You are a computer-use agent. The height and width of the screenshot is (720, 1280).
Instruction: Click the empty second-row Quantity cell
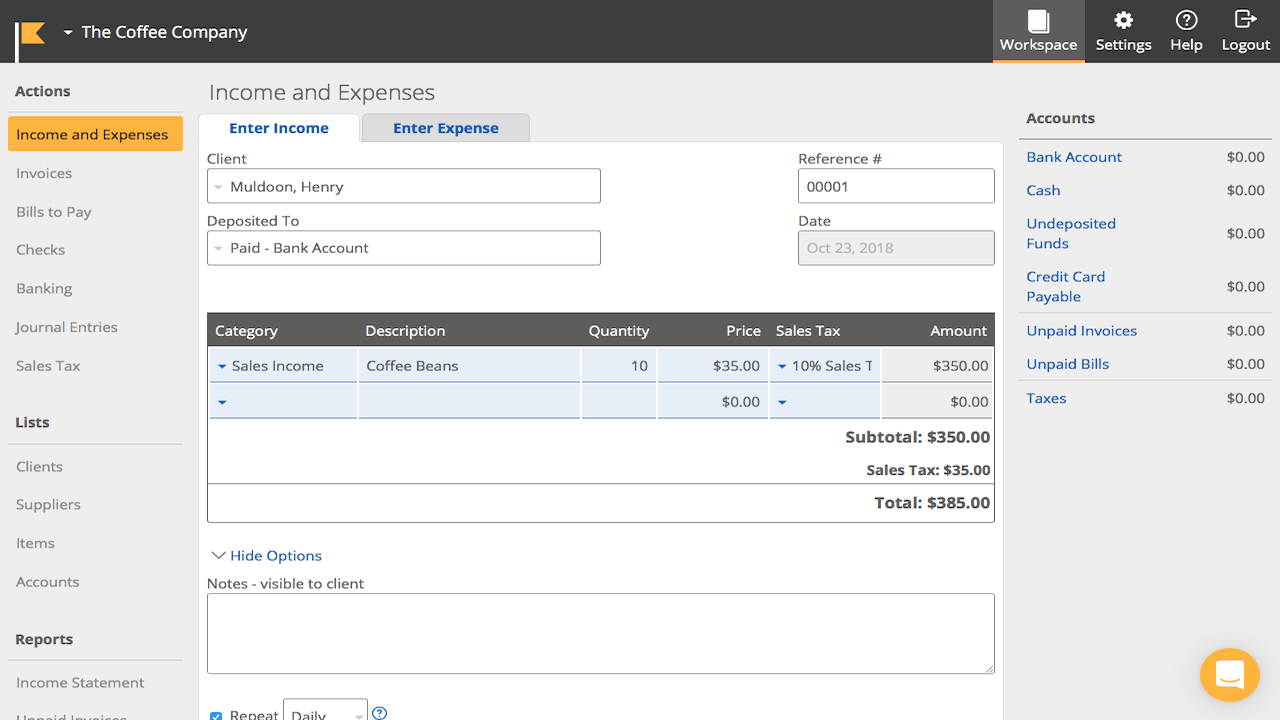coord(619,402)
